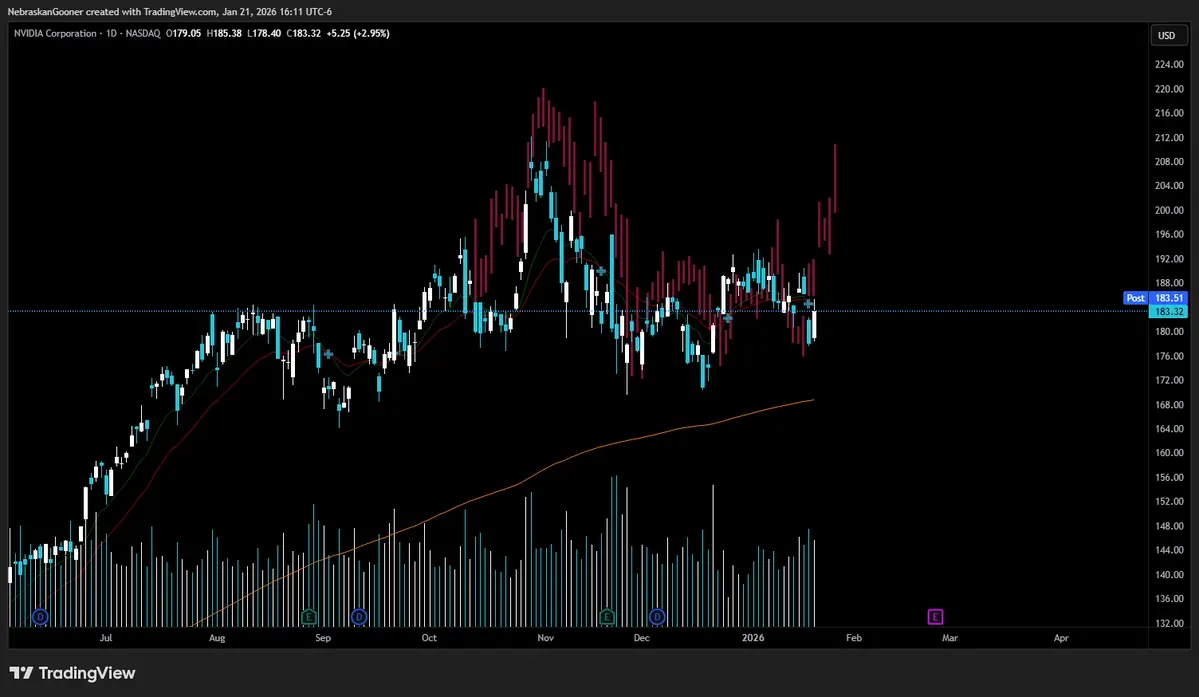1199x697 pixels.
Task: Click the Feb label on time axis
Action: pyautogui.click(x=853, y=637)
